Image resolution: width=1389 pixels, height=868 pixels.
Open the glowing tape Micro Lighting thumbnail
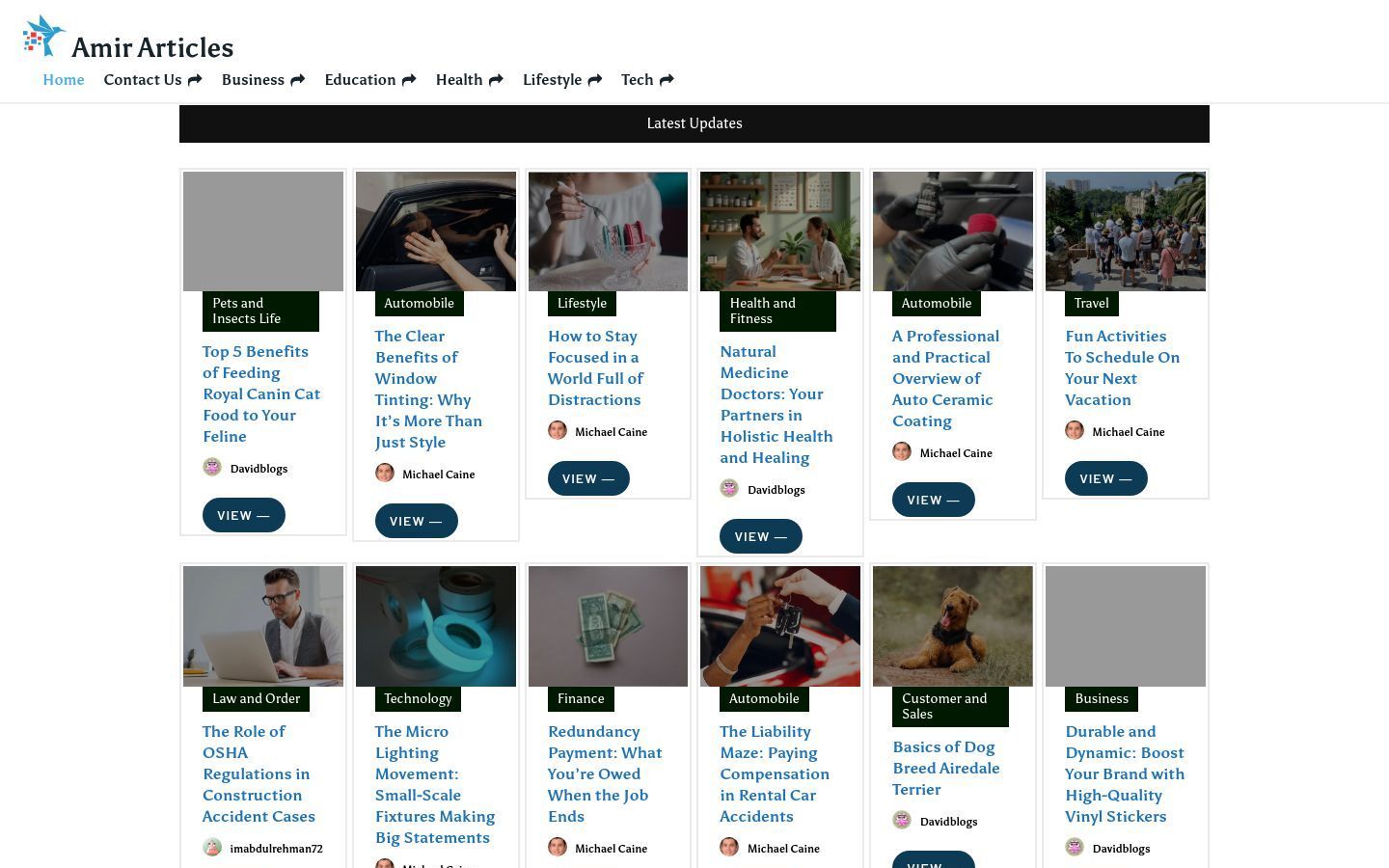pos(436,627)
